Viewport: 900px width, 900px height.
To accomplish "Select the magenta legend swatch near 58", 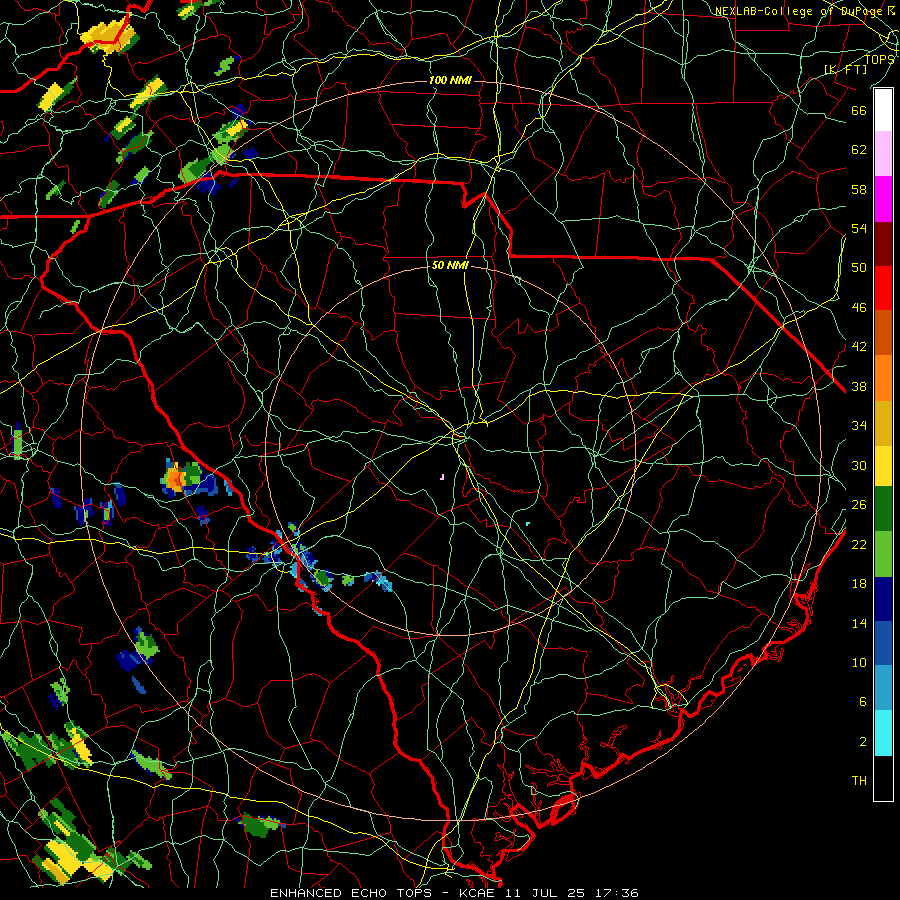I will click(883, 199).
